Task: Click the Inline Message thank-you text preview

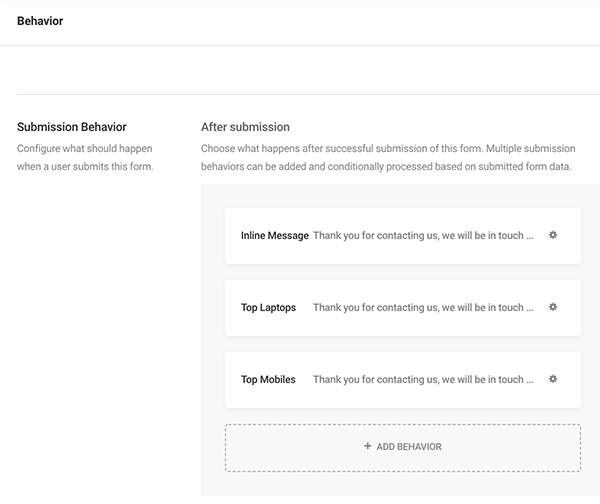Action: (418, 236)
